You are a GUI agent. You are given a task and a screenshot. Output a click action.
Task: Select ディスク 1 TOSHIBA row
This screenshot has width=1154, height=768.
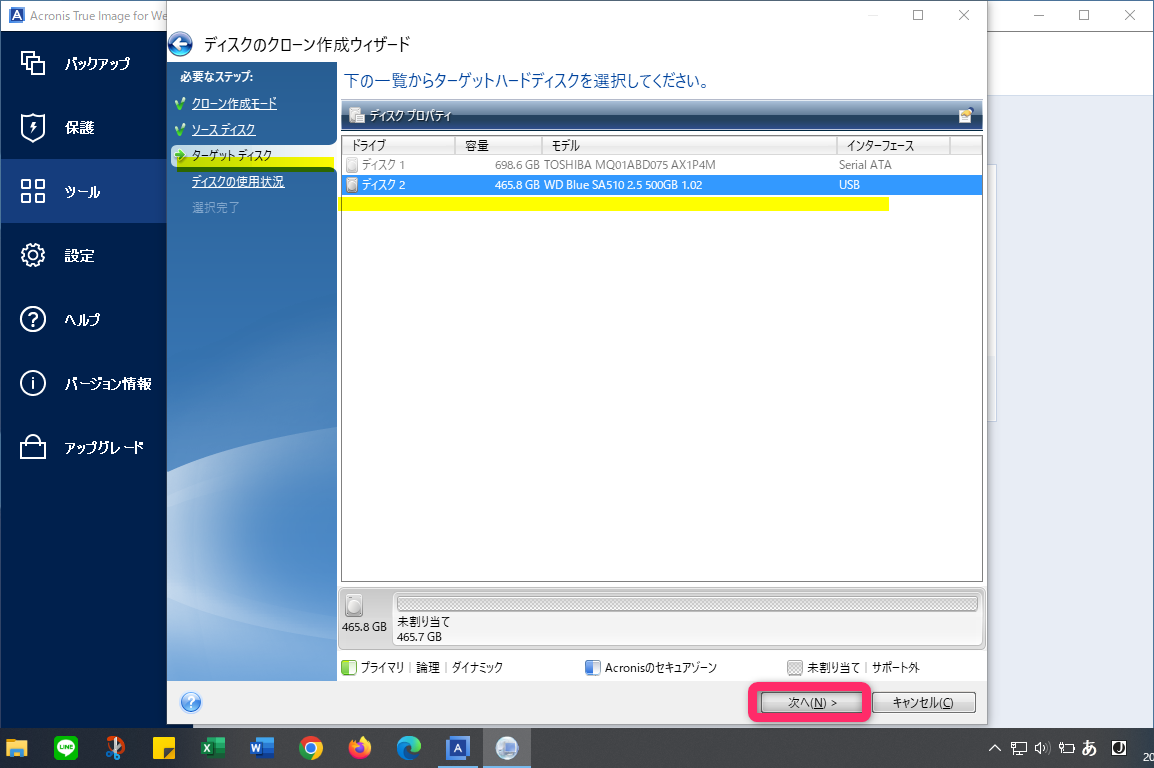click(662, 165)
